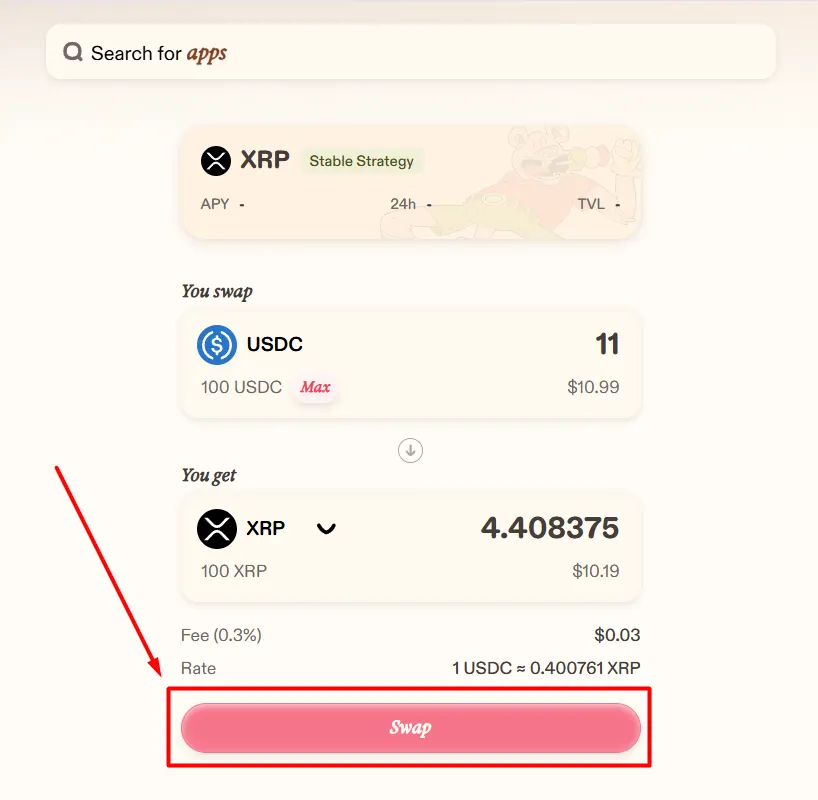Click the USDC token label

tap(274, 344)
